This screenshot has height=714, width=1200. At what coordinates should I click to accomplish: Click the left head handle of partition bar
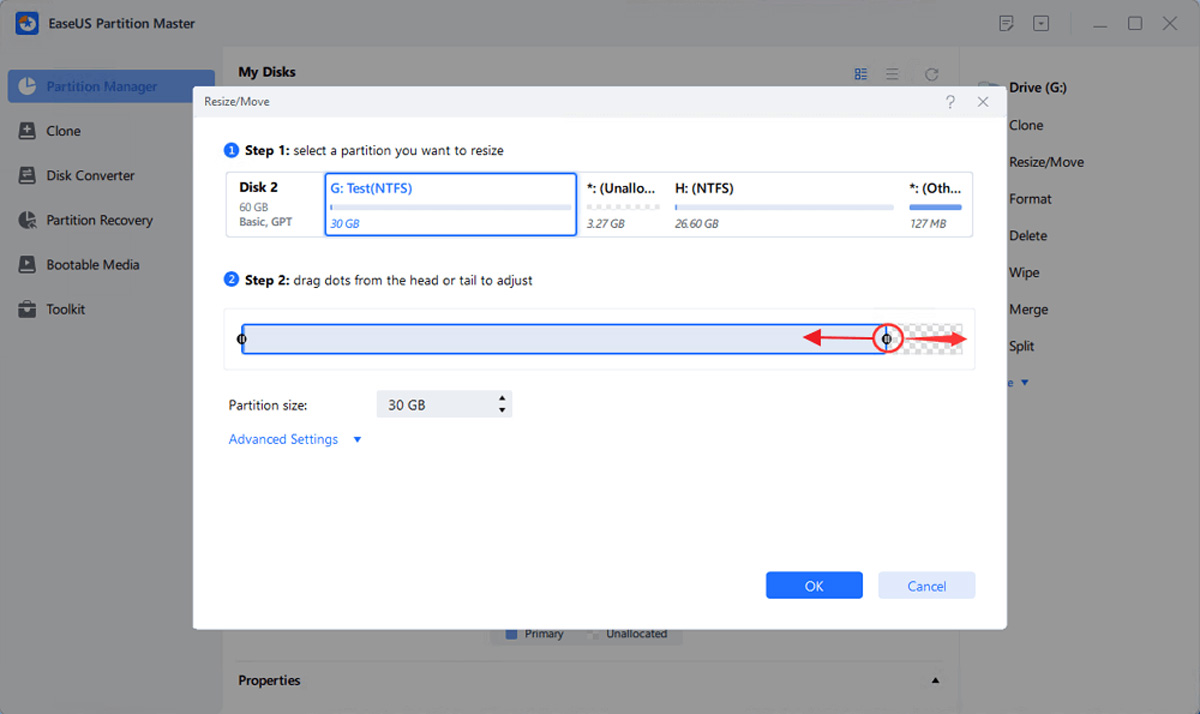point(241,340)
